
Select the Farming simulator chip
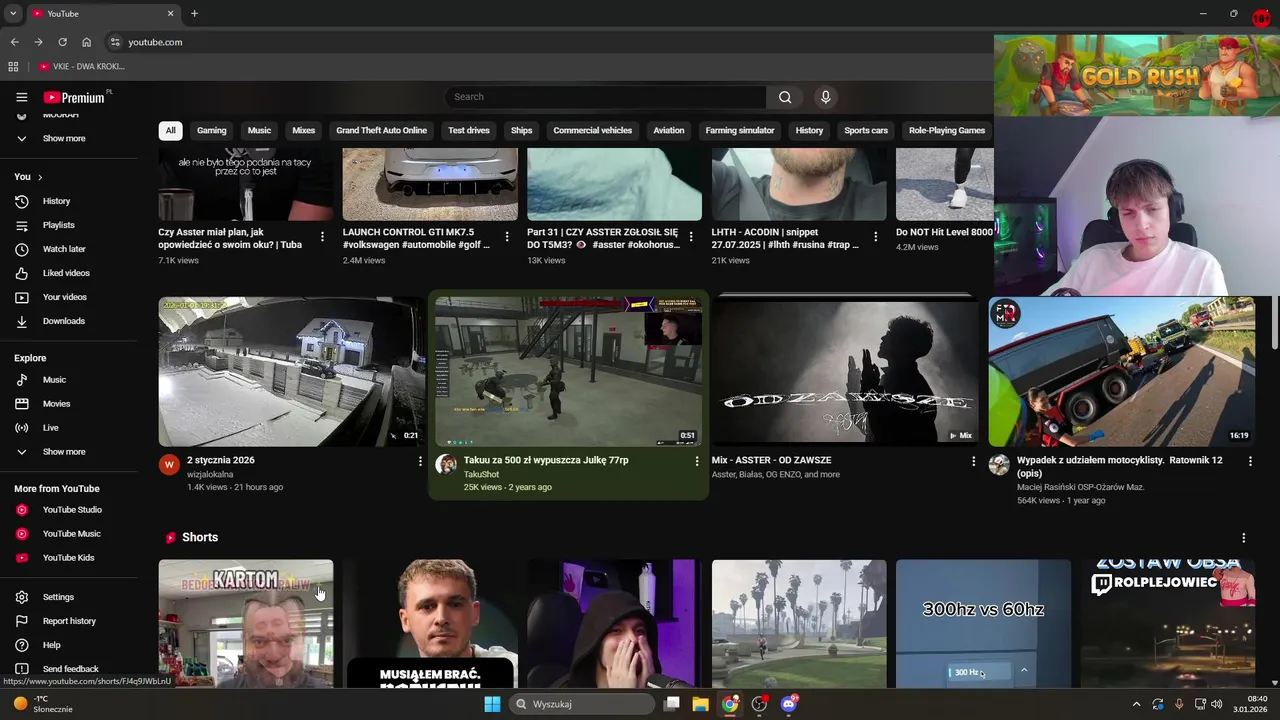coord(740,130)
